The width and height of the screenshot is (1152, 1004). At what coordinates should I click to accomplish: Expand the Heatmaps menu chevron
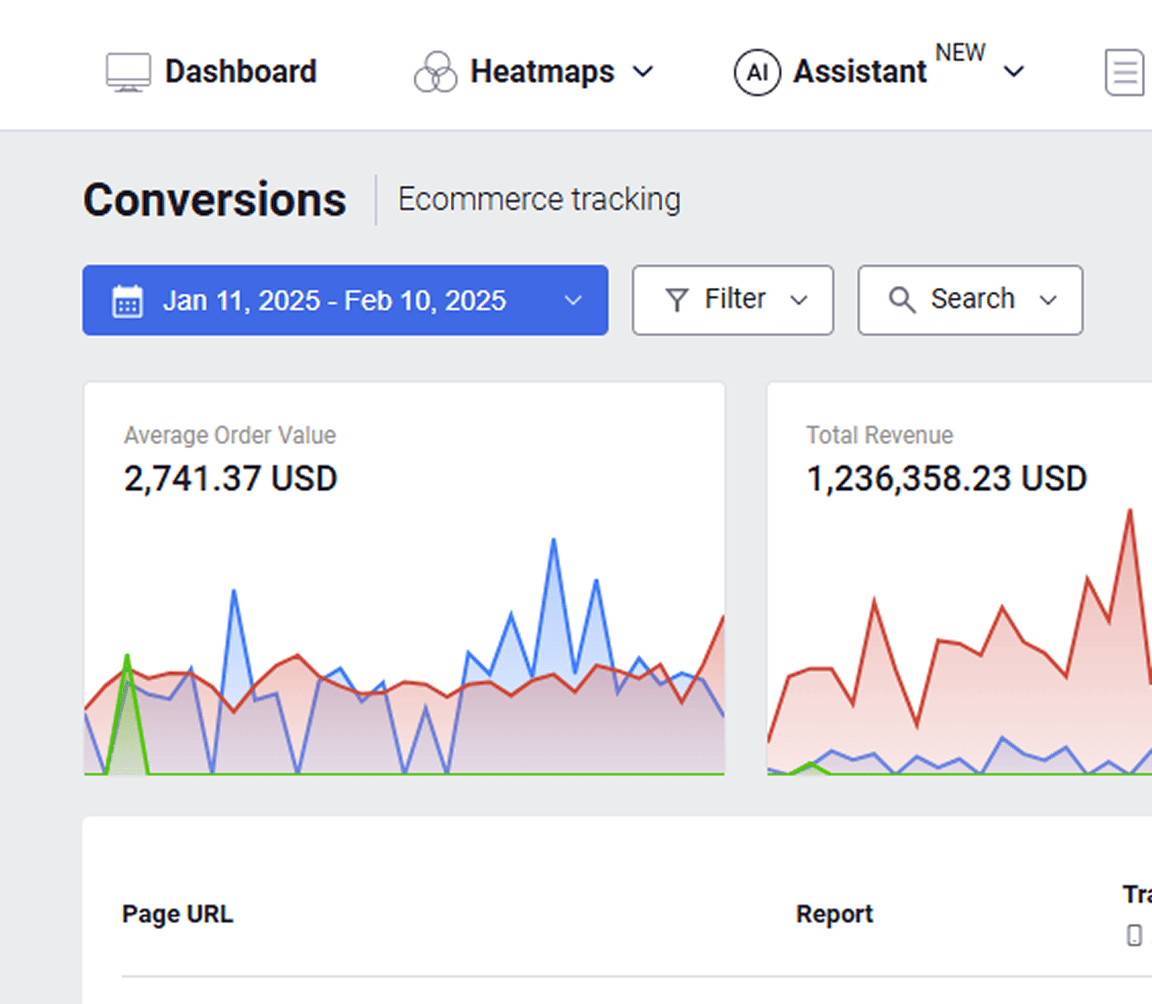644,72
